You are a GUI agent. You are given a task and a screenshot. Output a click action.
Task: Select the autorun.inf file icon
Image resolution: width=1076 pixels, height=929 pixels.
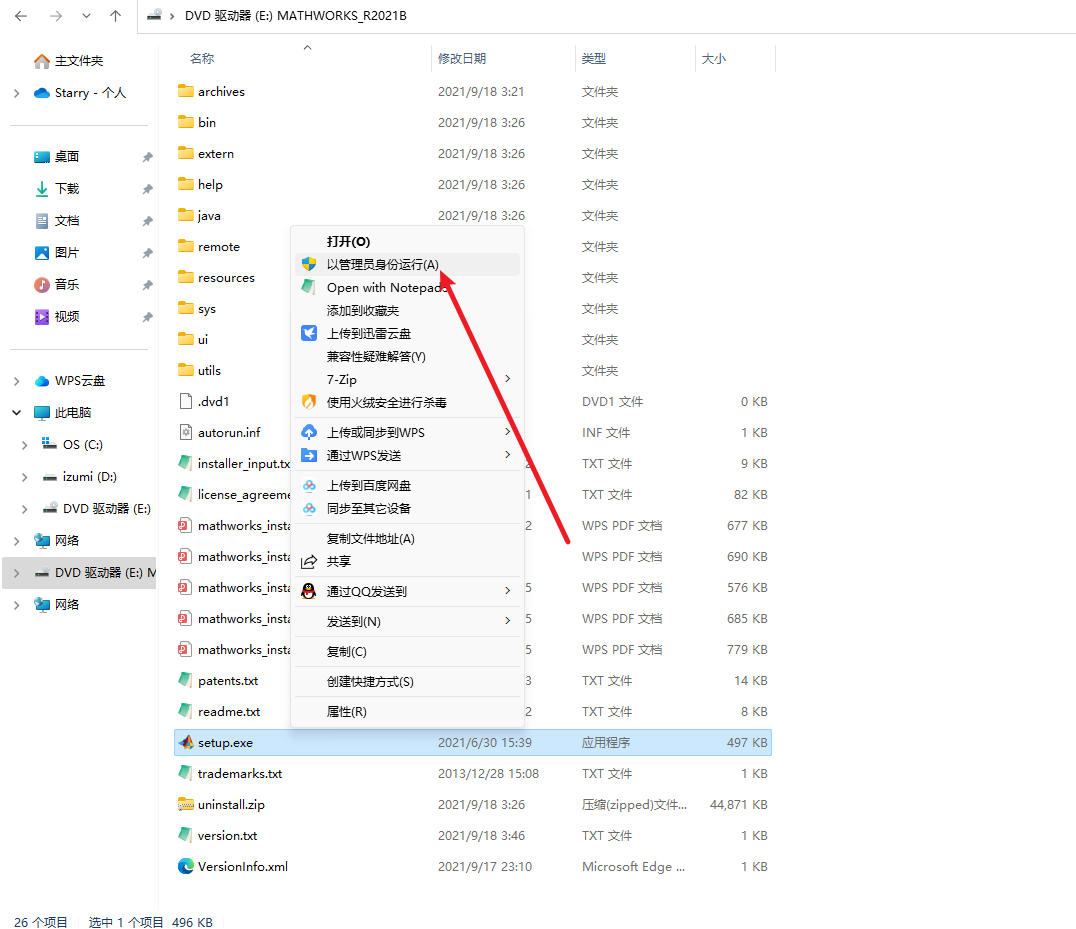tap(185, 432)
